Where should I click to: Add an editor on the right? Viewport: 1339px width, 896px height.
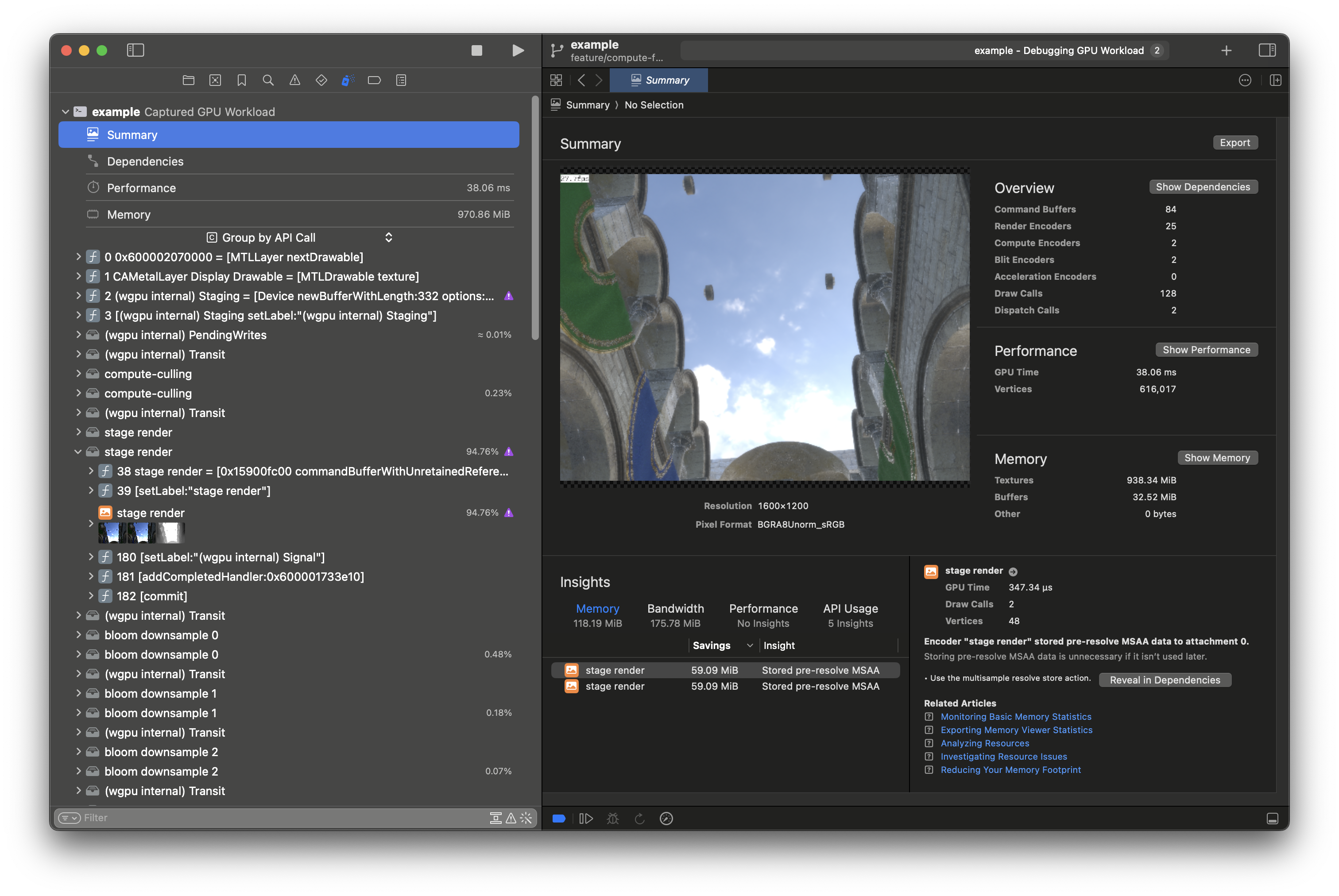click(1275, 80)
